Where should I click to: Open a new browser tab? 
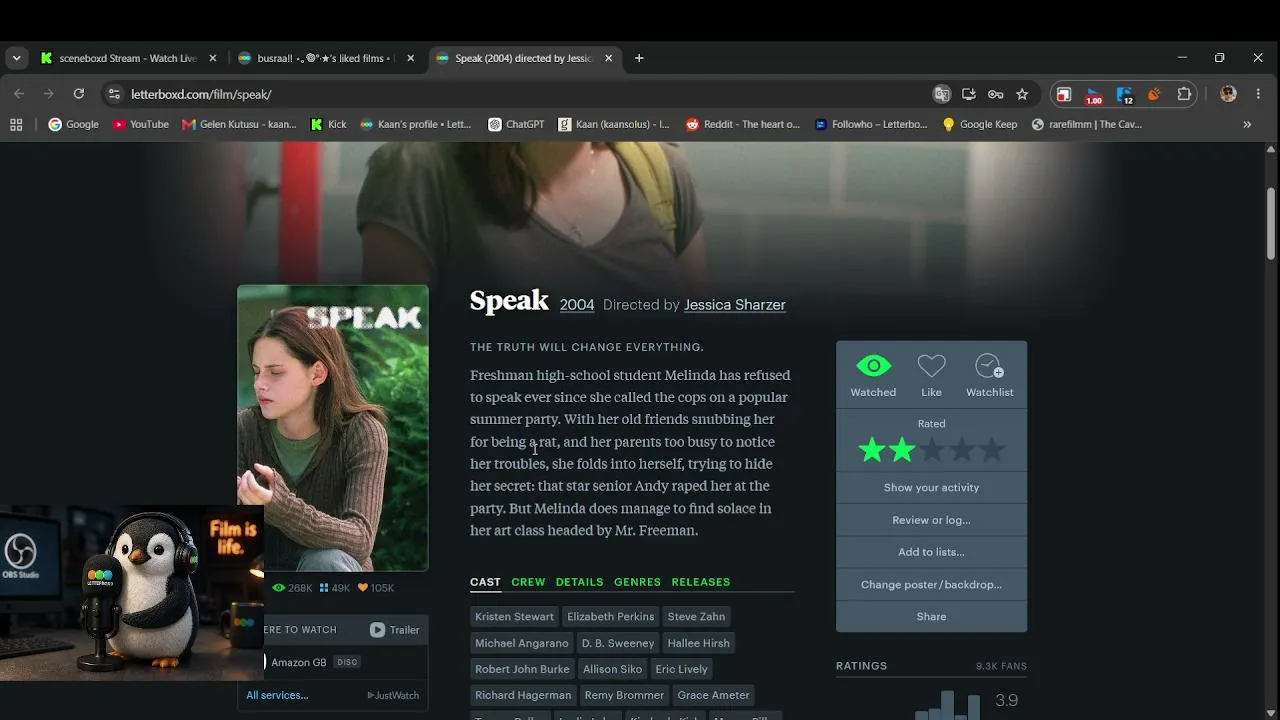639,58
